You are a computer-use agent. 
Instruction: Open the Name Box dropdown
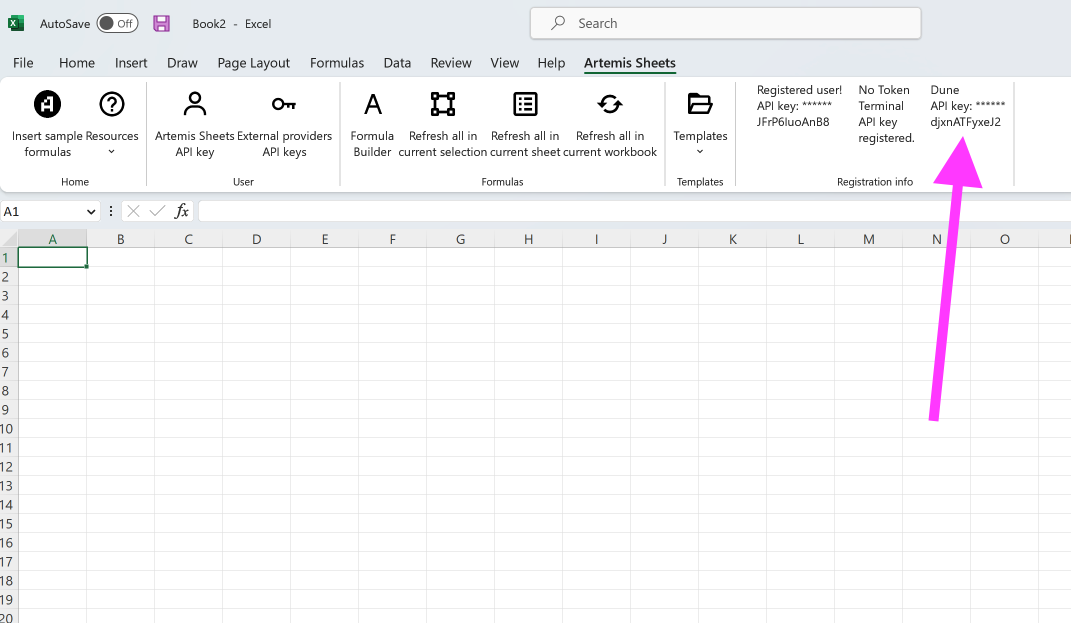tap(91, 212)
